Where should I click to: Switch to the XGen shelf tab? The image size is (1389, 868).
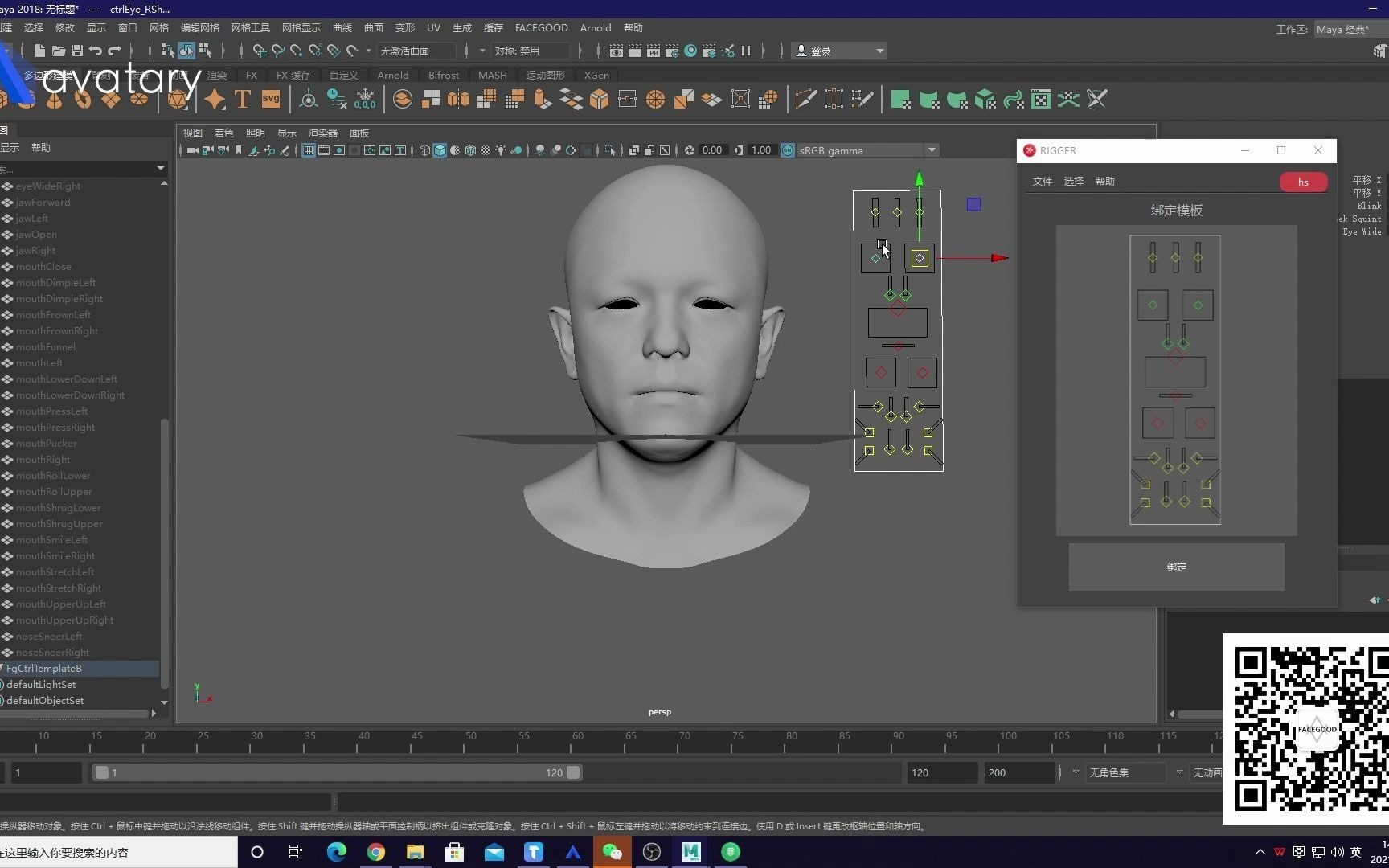pyautogui.click(x=596, y=75)
